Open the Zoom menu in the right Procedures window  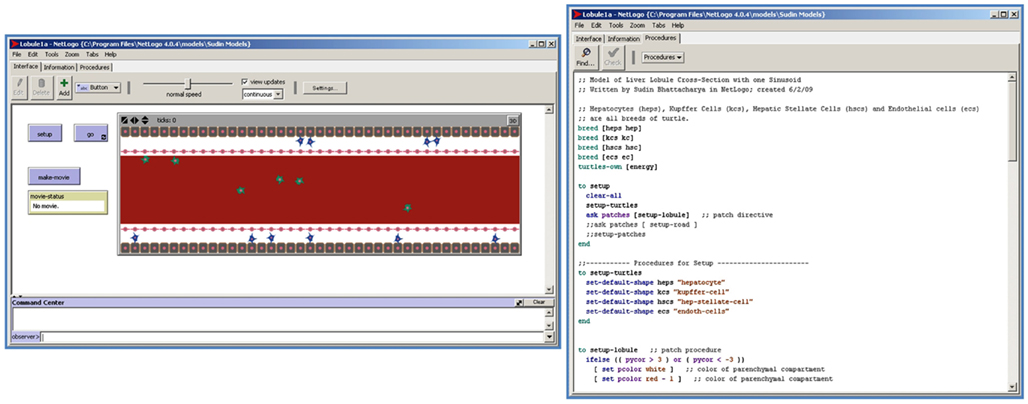(637, 25)
